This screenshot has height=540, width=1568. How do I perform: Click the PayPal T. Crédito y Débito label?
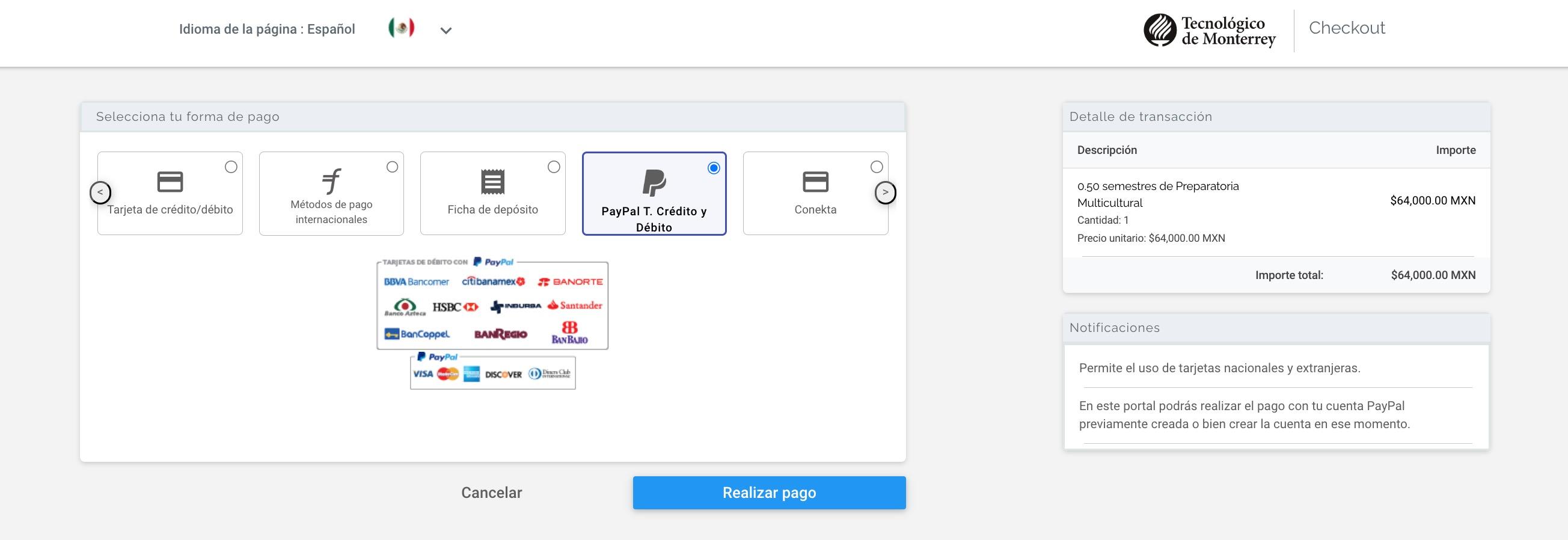[654, 219]
